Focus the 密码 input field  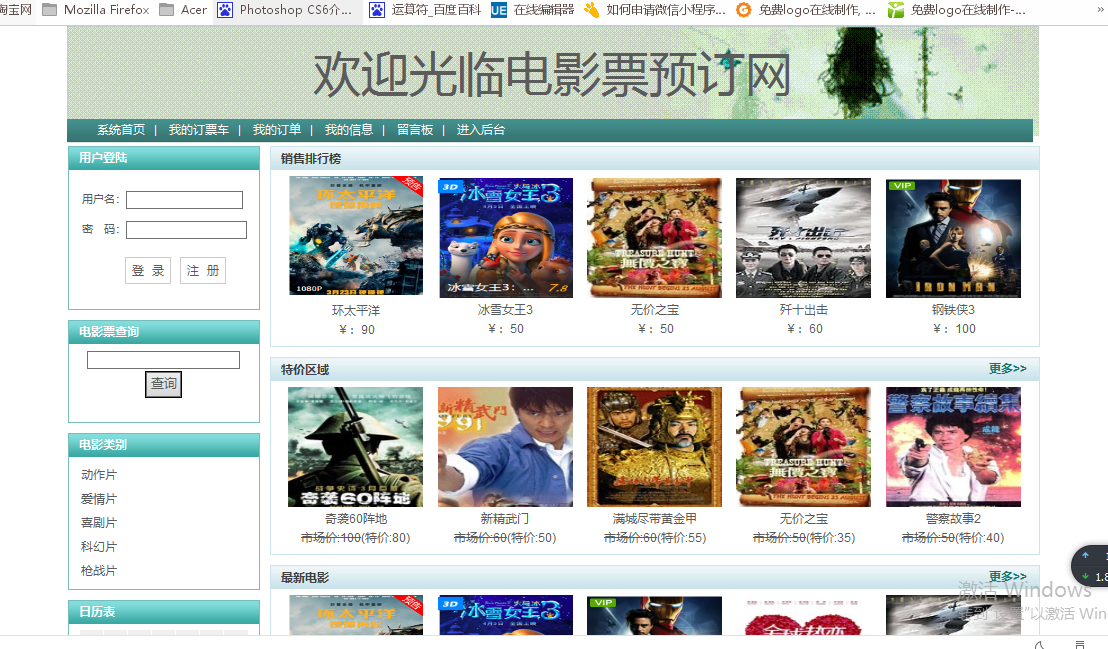coord(187,230)
